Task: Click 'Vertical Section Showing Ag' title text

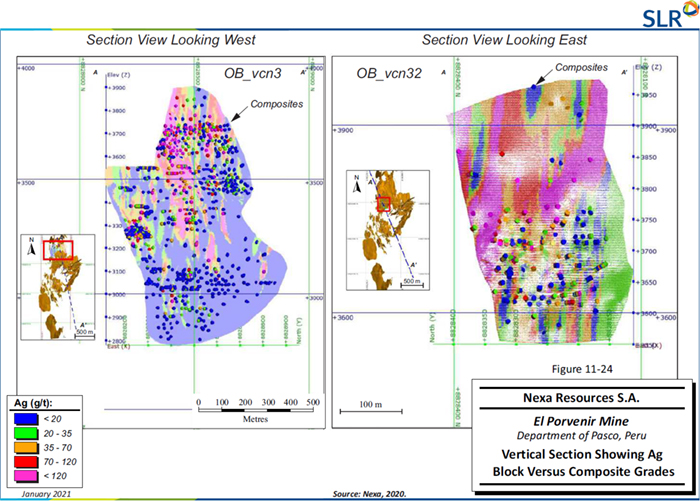Action: point(582,455)
